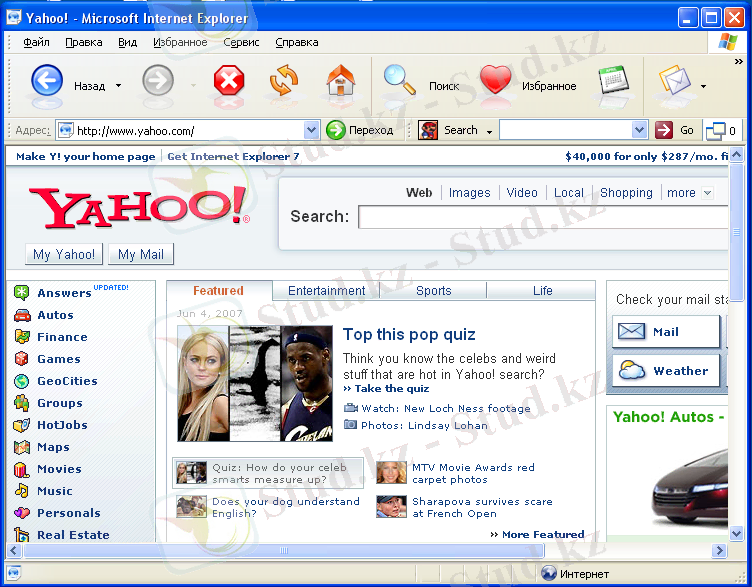This screenshot has height=587, width=752.
Task: Click the horizontal scrollbar right arrow
Action: pyautogui.click(x=719, y=550)
